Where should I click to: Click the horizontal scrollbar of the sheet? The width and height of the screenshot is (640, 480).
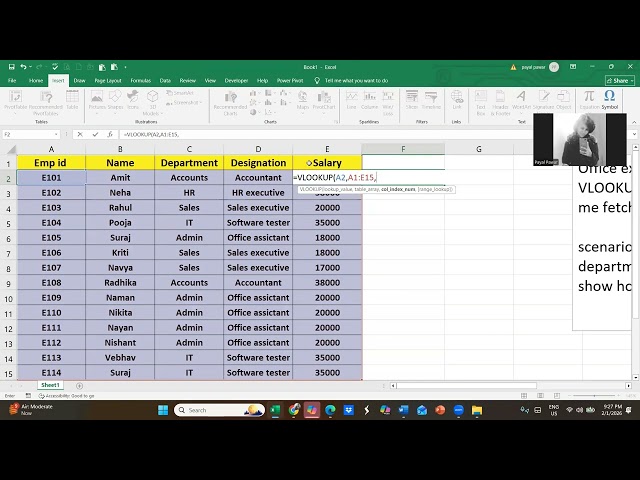(x=467, y=386)
